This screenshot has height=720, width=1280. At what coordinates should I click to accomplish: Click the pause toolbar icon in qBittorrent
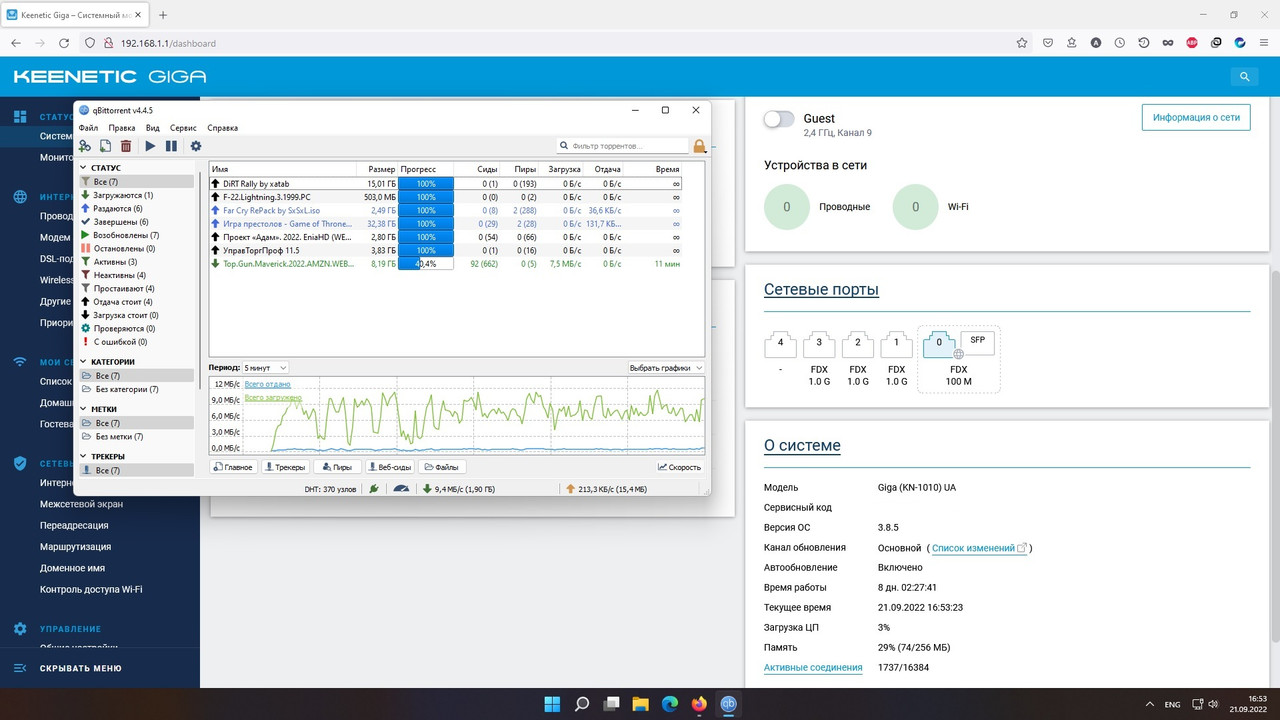171,146
